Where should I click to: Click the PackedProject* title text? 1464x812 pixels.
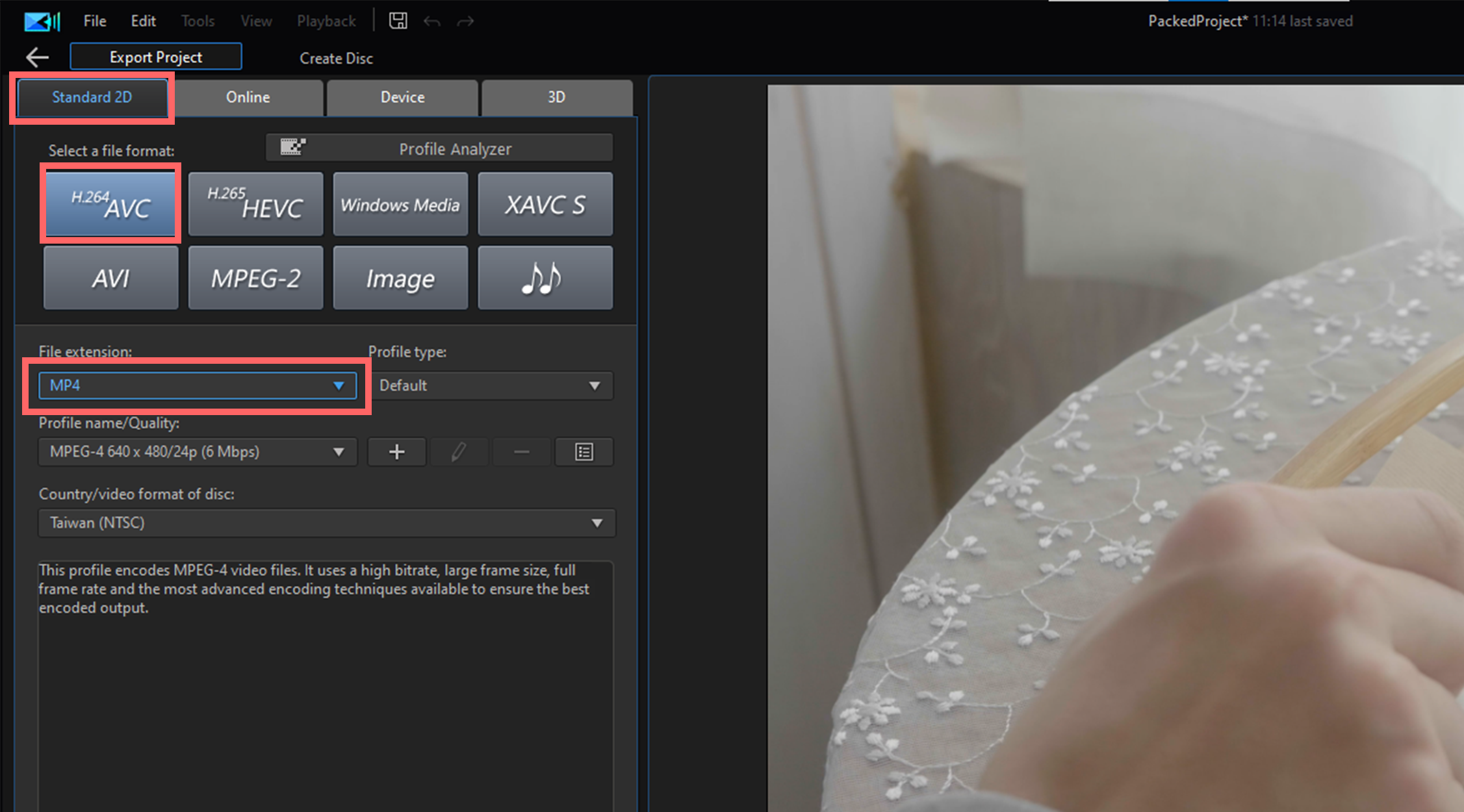(x=1198, y=21)
